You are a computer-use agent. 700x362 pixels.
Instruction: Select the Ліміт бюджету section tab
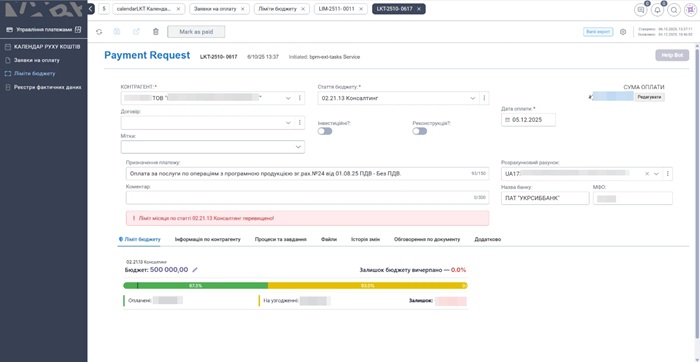(x=139, y=239)
